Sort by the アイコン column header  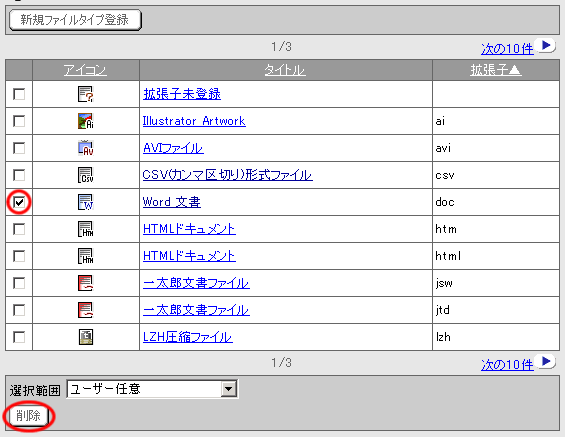[85, 70]
